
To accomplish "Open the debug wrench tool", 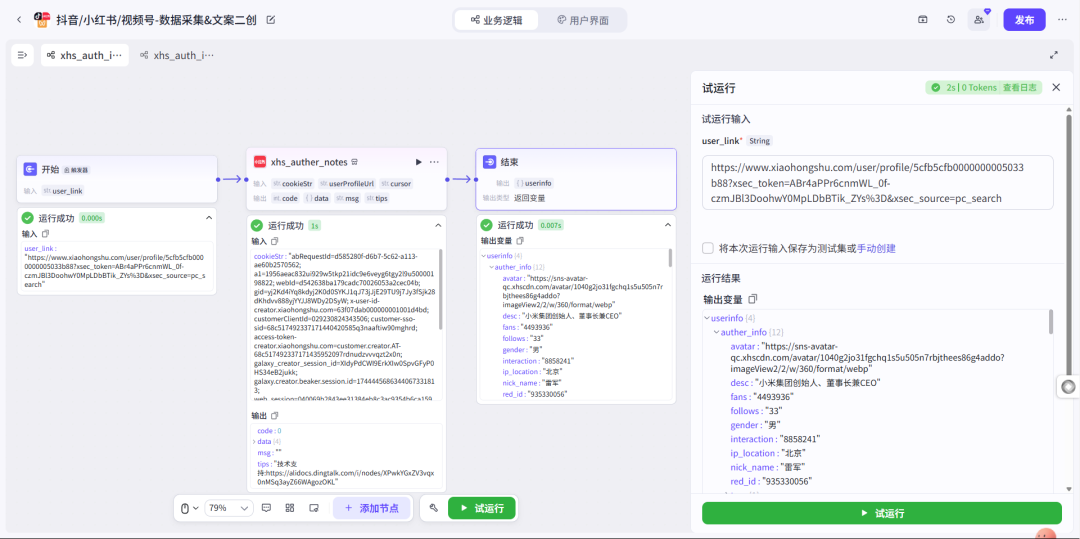I will click(x=434, y=508).
